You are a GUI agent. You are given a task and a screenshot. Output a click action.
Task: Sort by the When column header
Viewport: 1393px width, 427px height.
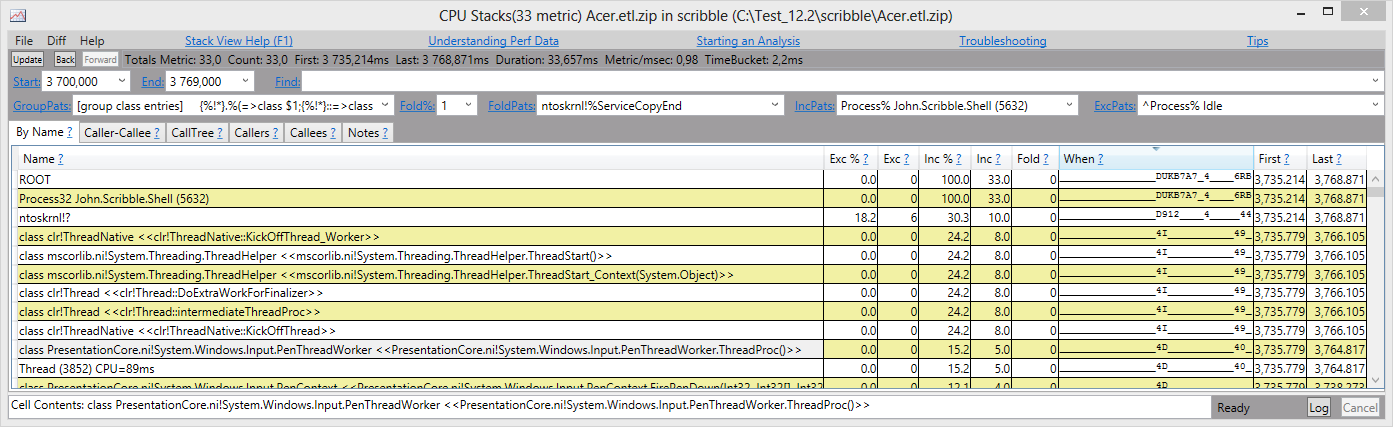1157,159
